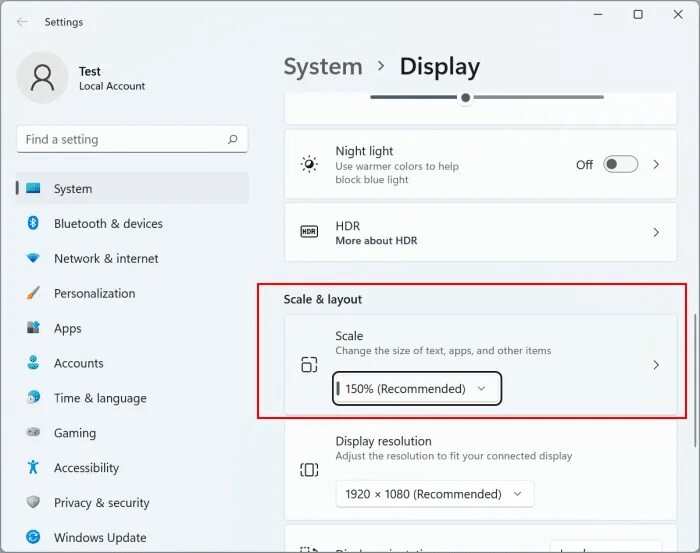Click the System breadcrumb link
The width and height of the screenshot is (700, 553).
(x=323, y=67)
